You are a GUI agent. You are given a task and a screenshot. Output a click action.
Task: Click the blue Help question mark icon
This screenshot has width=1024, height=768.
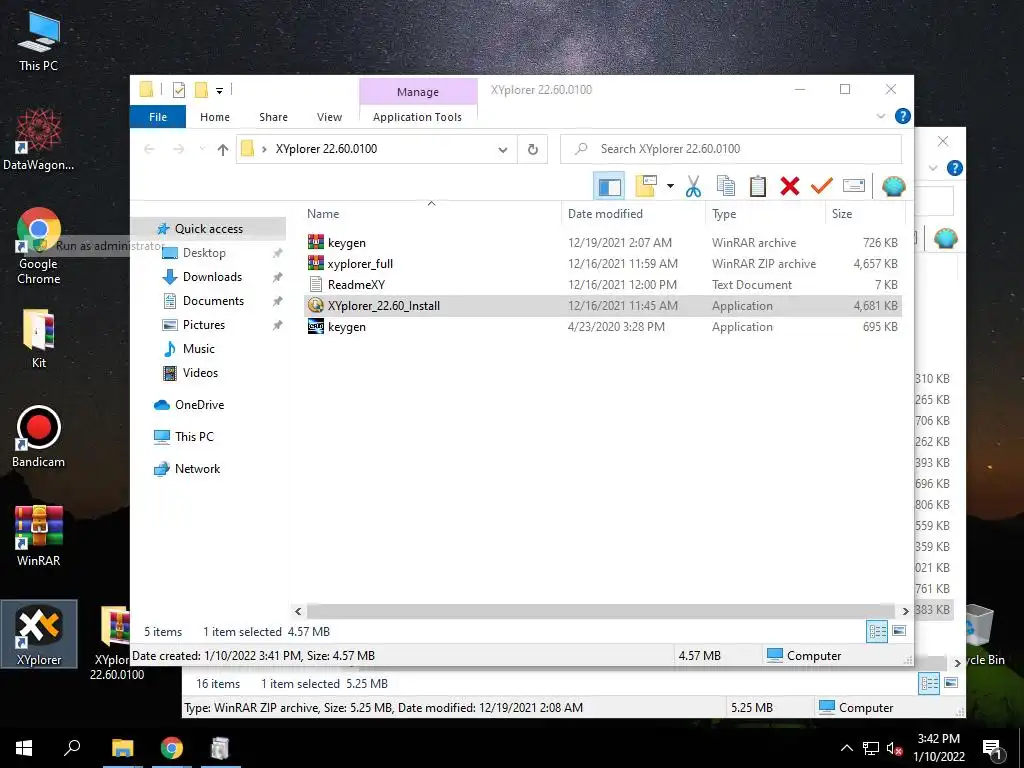point(903,116)
